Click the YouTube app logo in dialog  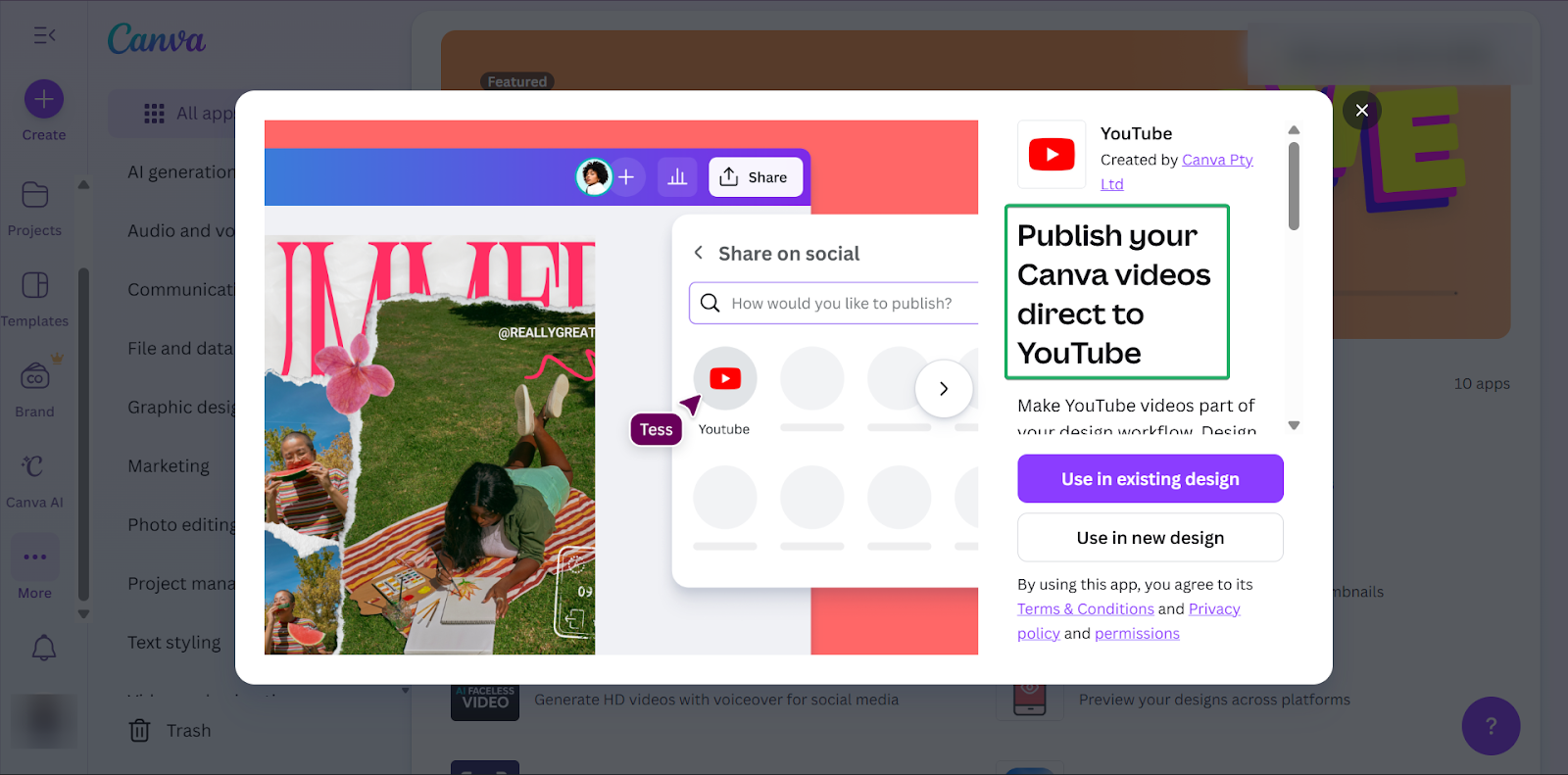pos(1052,155)
